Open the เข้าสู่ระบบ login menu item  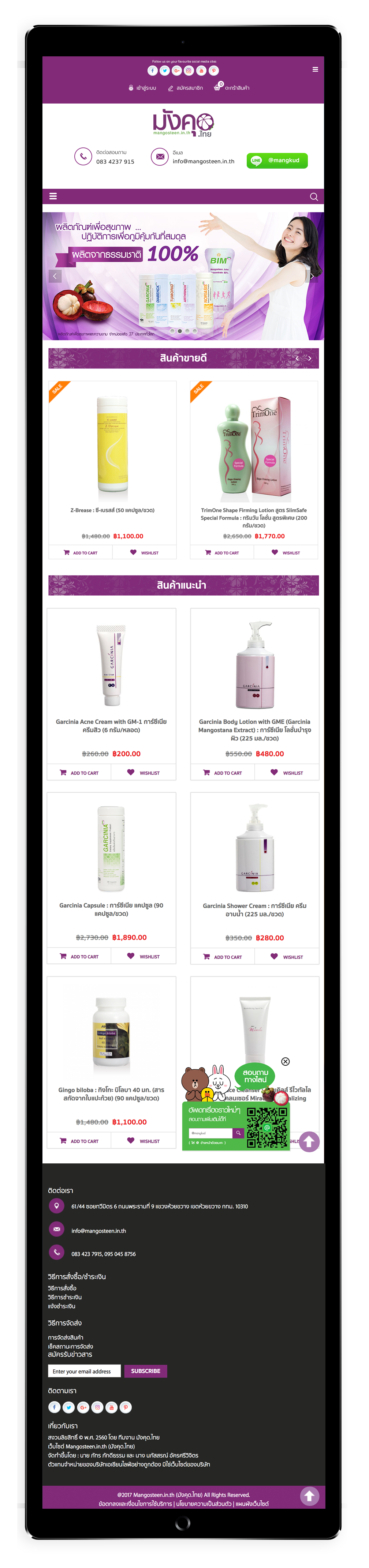coord(142,88)
